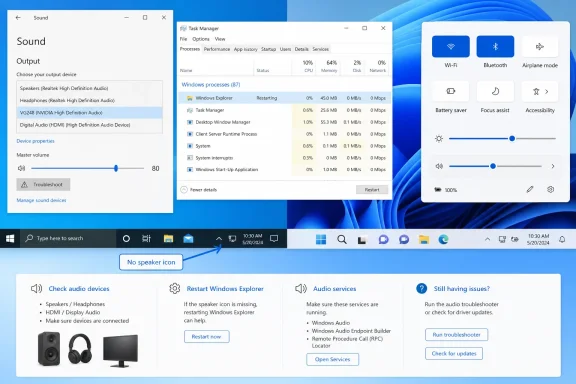Open File Explorer folder on light taskbar

pos(424,240)
